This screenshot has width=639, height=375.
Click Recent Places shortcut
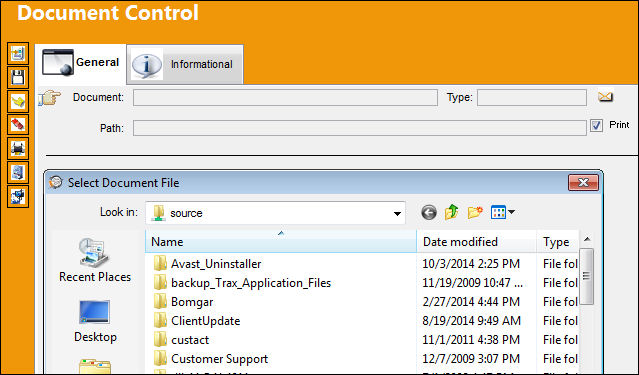point(95,260)
